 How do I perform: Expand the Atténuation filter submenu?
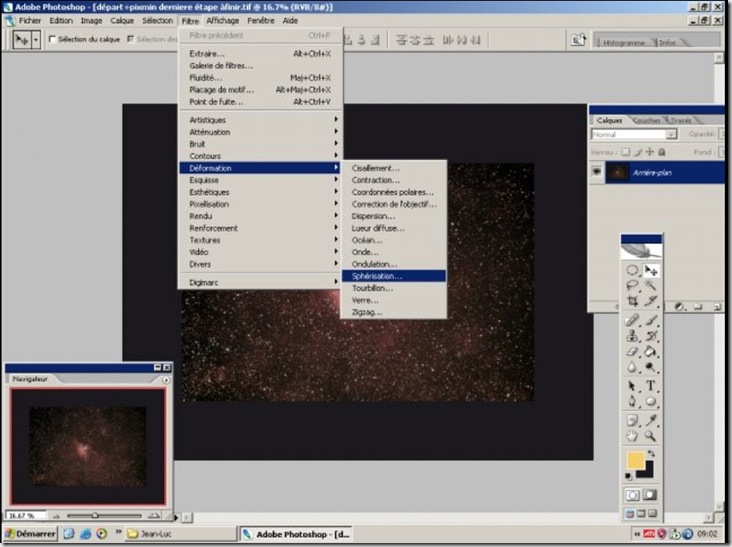coord(260,132)
